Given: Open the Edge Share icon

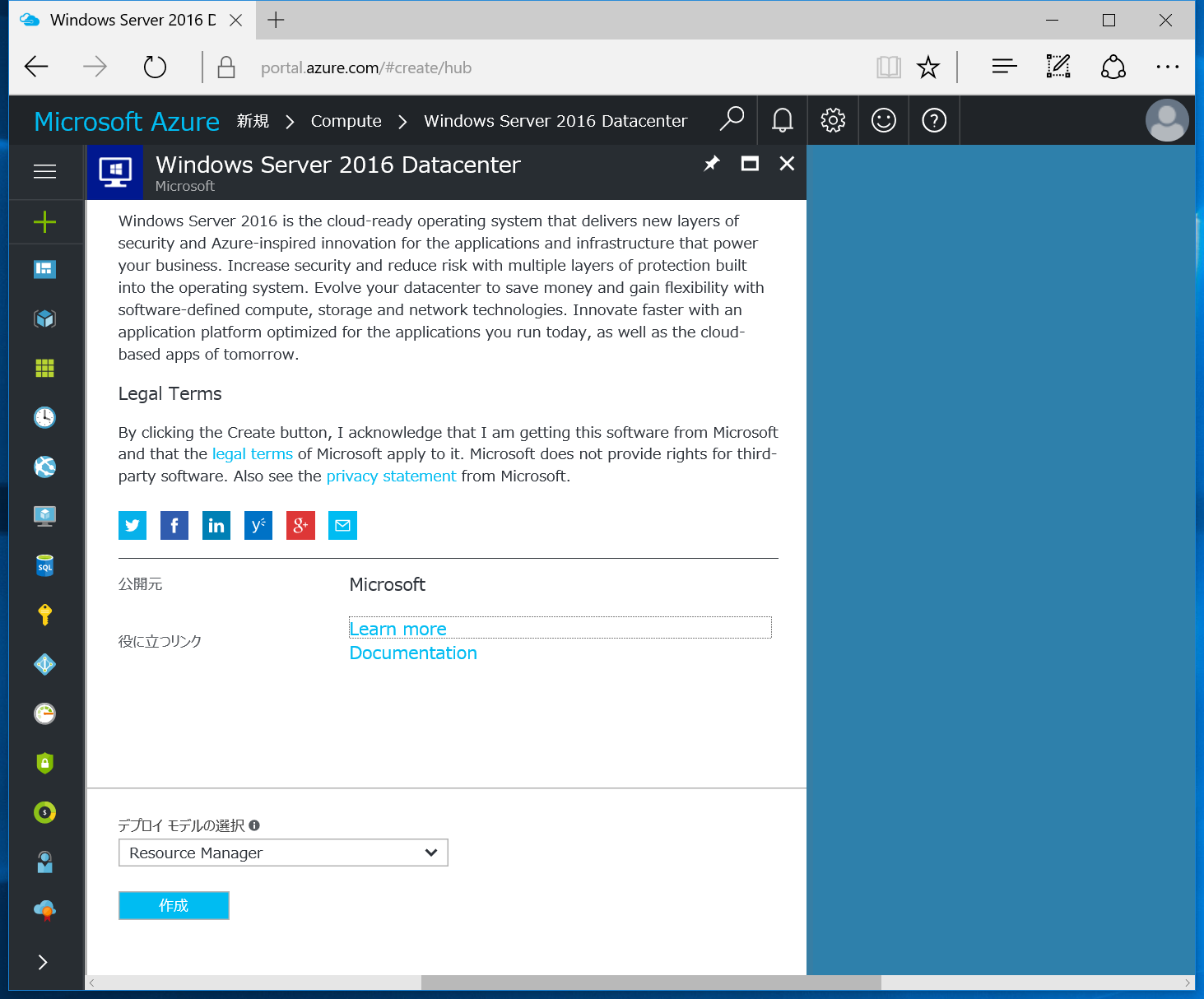Looking at the screenshot, I should coord(1113,67).
